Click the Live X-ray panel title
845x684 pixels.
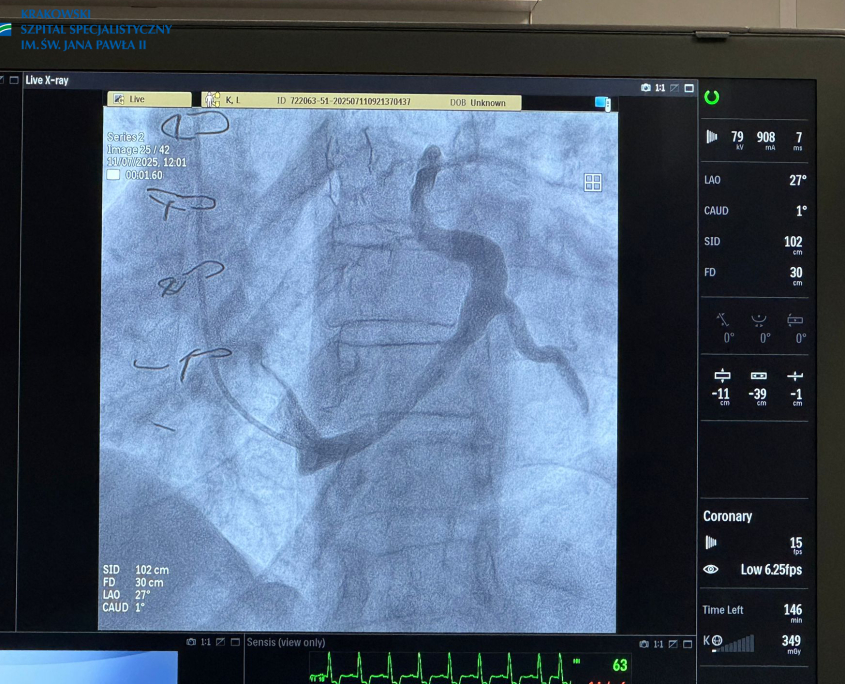tap(47, 80)
